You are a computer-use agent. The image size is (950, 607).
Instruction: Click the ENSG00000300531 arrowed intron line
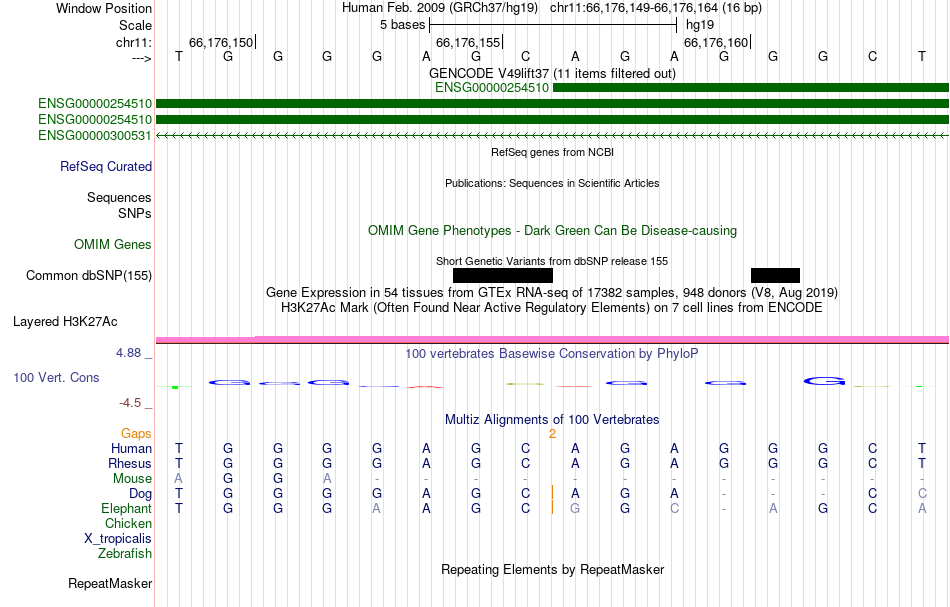tap(553, 136)
